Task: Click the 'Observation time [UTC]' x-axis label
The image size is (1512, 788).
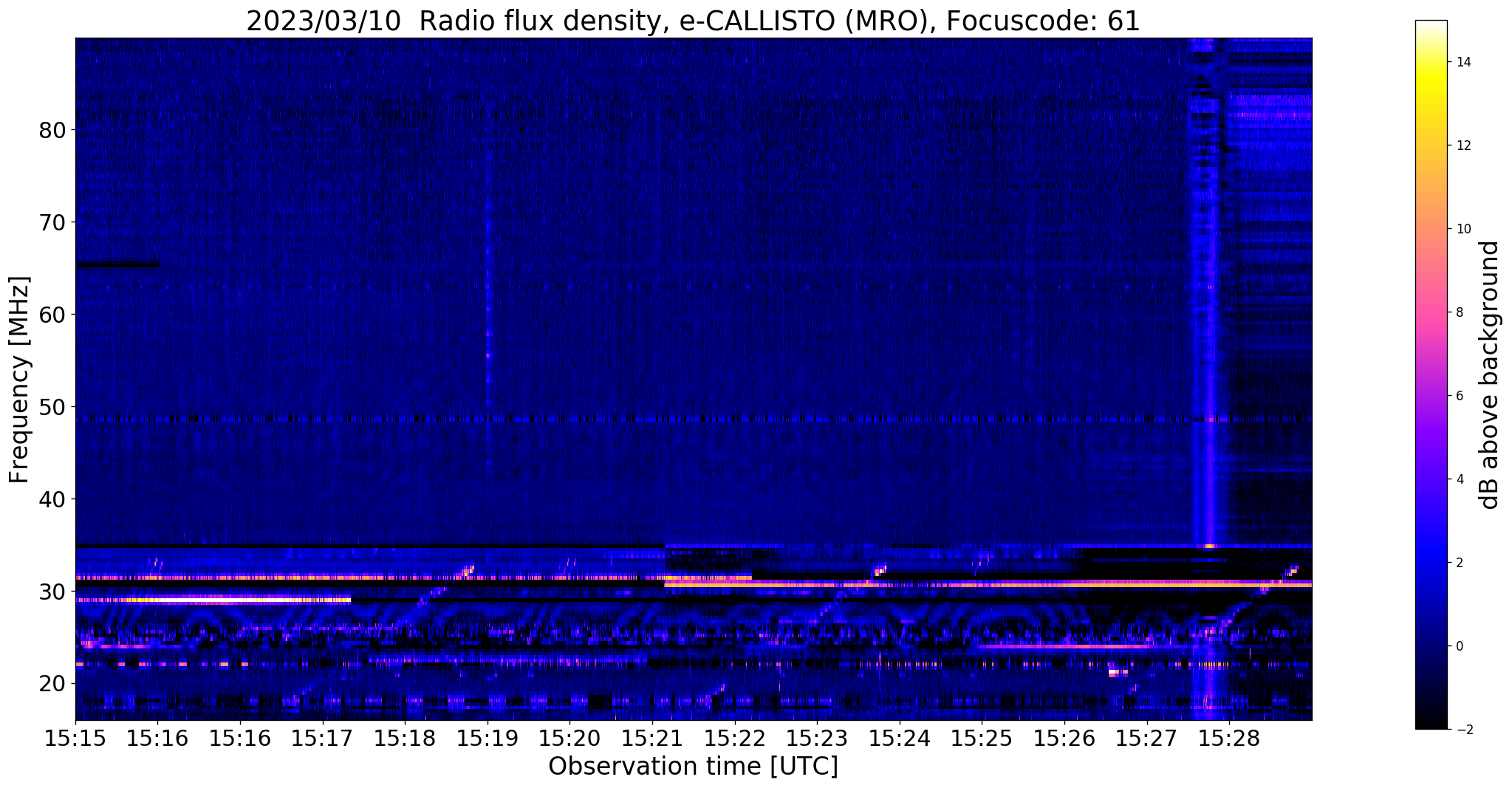Action: [x=693, y=766]
